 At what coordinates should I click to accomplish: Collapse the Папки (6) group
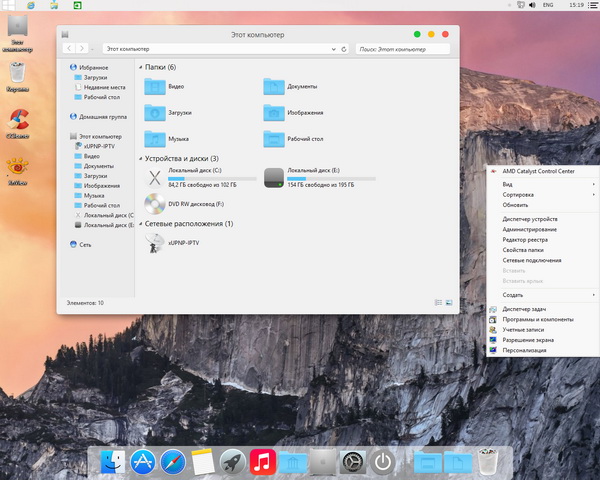[x=141, y=67]
